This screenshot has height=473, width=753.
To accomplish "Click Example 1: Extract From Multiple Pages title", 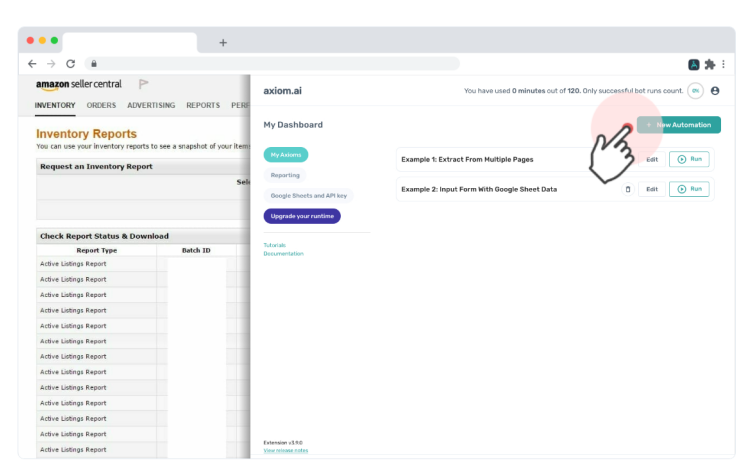I will (467, 159).
